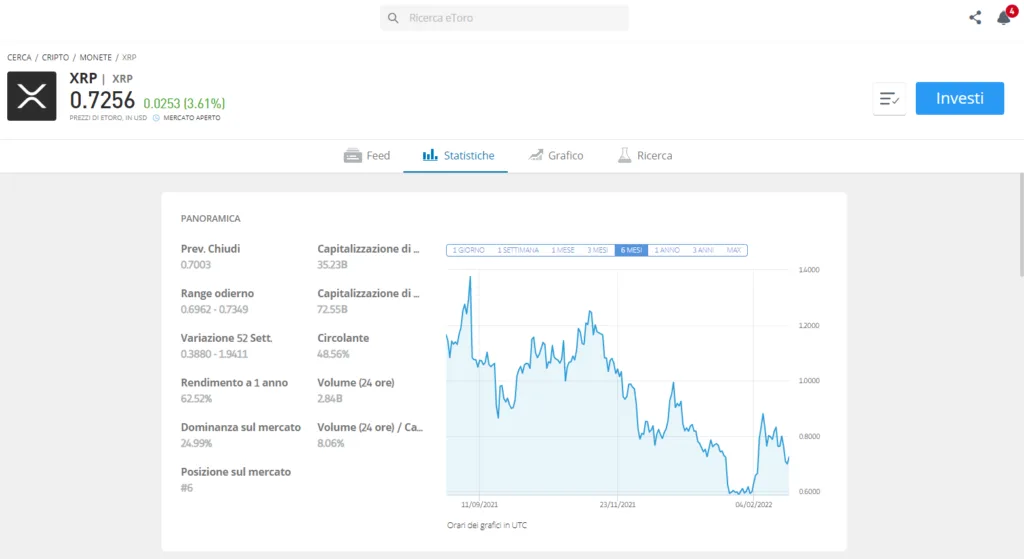Go to CERCA breadcrumb

pos(19,57)
